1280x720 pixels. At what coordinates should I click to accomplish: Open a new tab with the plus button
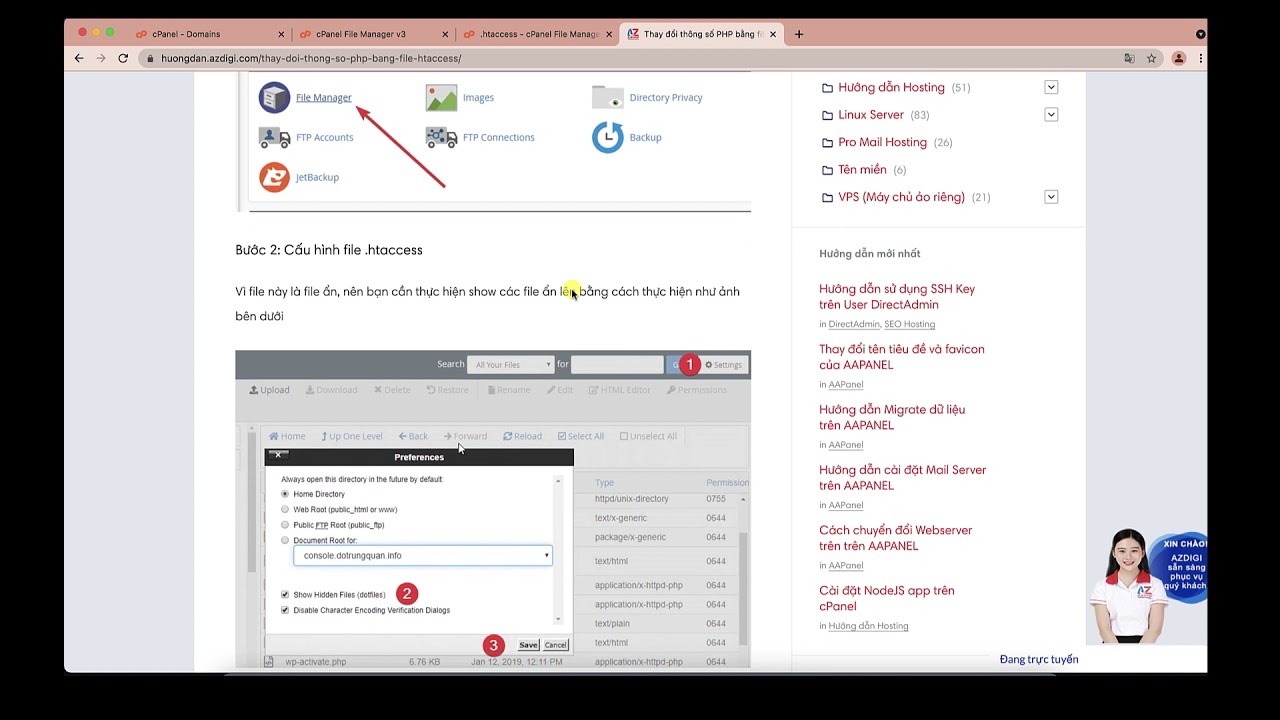(798, 34)
